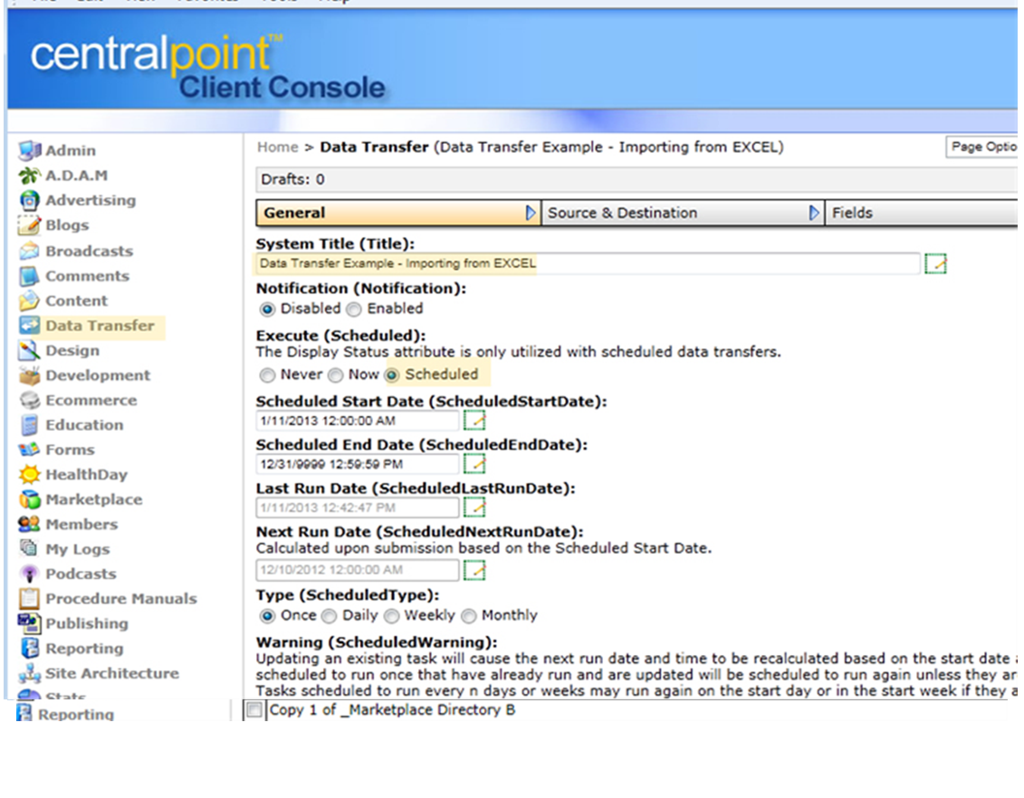The height and width of the screenshot is (798, 1024).
Task: Click the Podcasts icon
Action: (x=29, y=574)
